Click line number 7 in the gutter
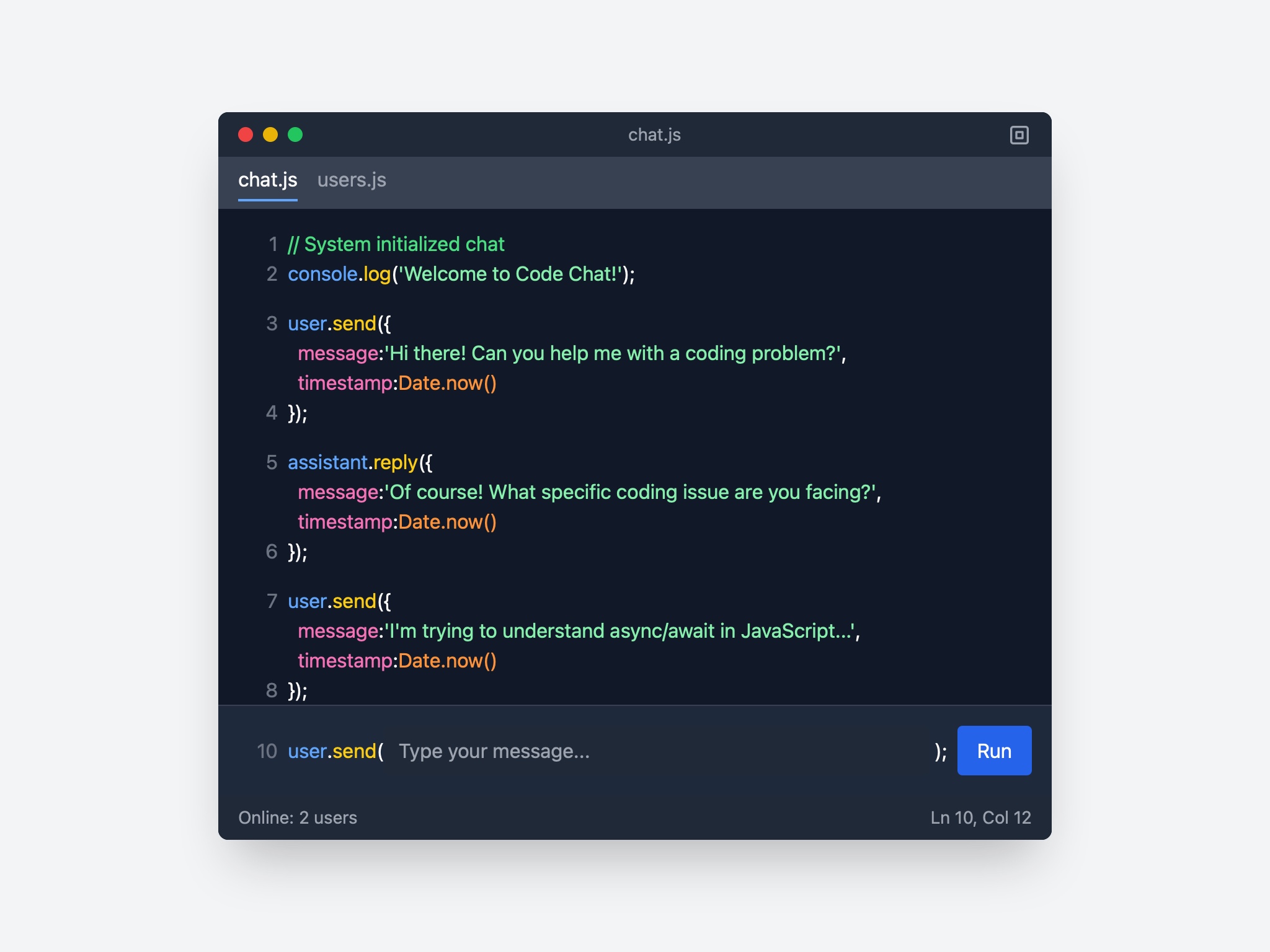The image size is (1270, 952). (x=272, y=601)
